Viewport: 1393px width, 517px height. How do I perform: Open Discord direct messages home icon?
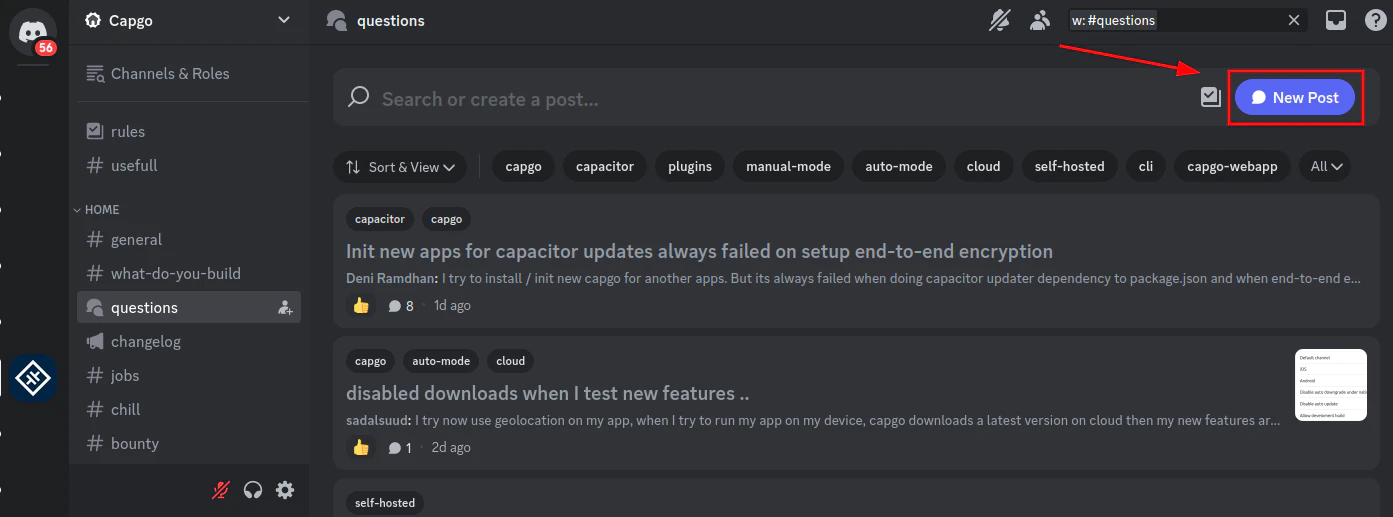(x=33, y=30)
